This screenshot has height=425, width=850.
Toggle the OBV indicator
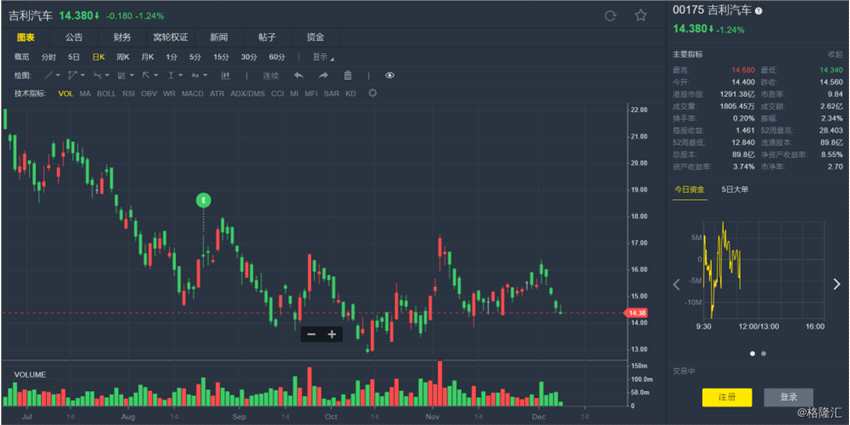point(149,93)
